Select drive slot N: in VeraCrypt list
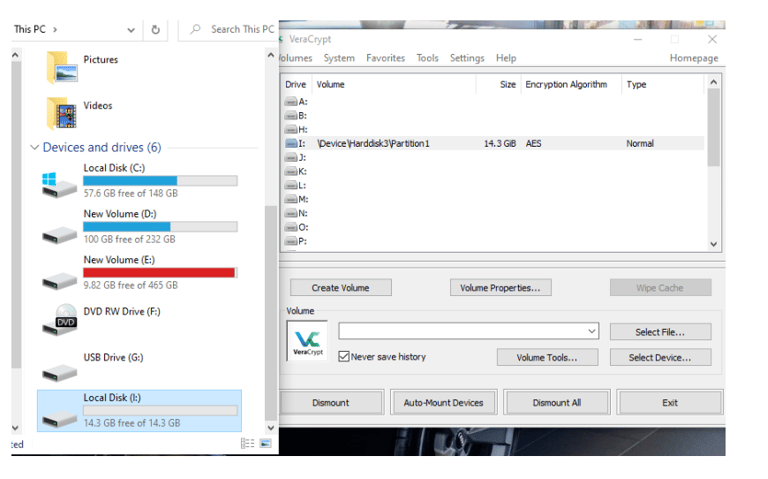This screenshot has width=768, height=479. [296, 213]
